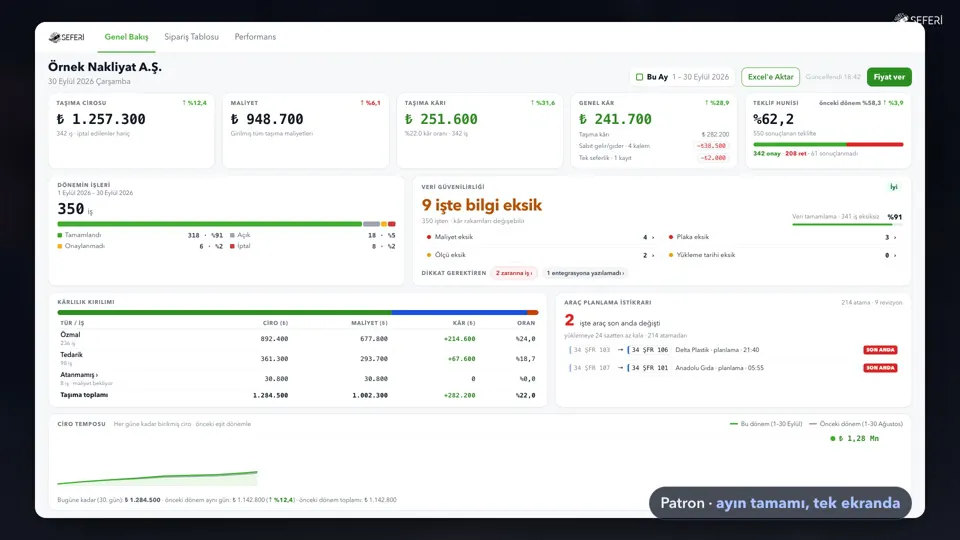The image size is (960, 540).
Task: Click the SON ANDA badge for Delta Plastik
Action: 880,350
